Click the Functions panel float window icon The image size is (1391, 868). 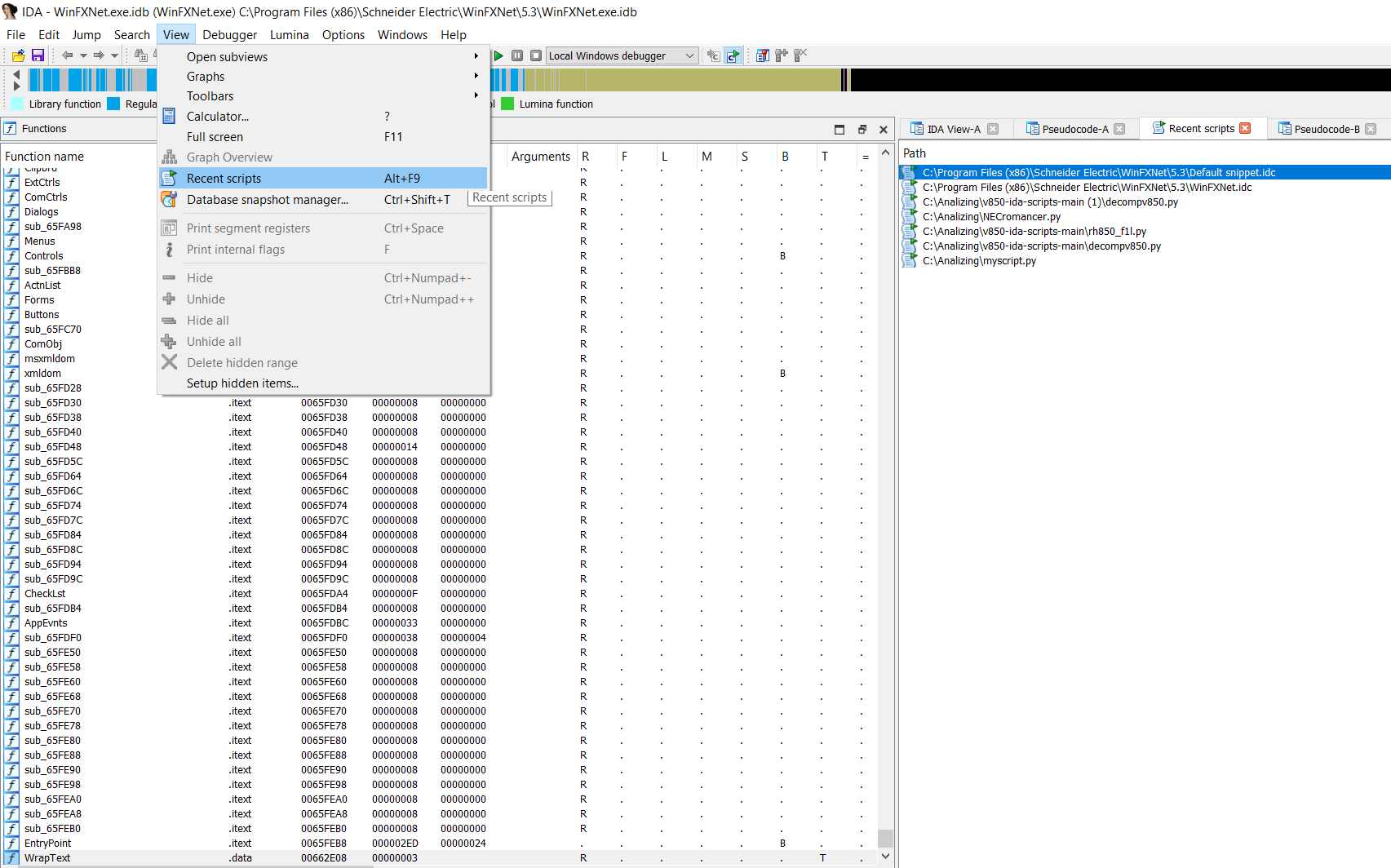862,129
